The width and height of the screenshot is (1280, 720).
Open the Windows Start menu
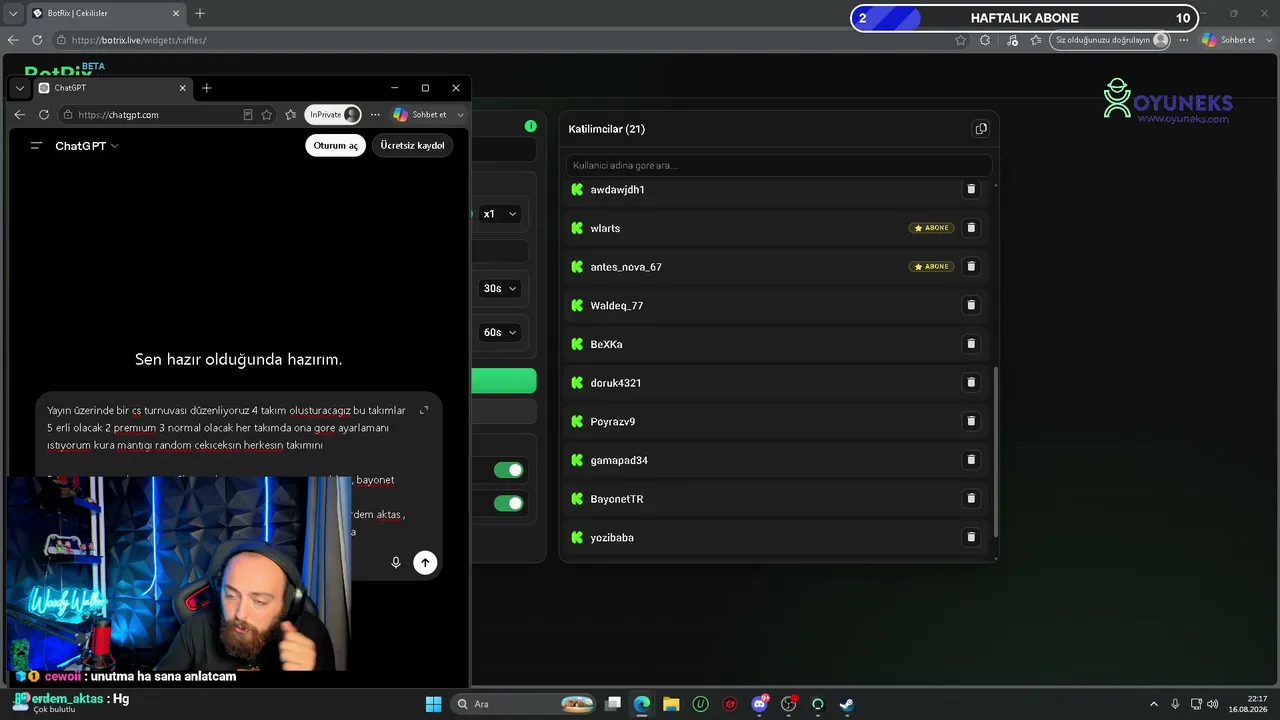[433, 704]
